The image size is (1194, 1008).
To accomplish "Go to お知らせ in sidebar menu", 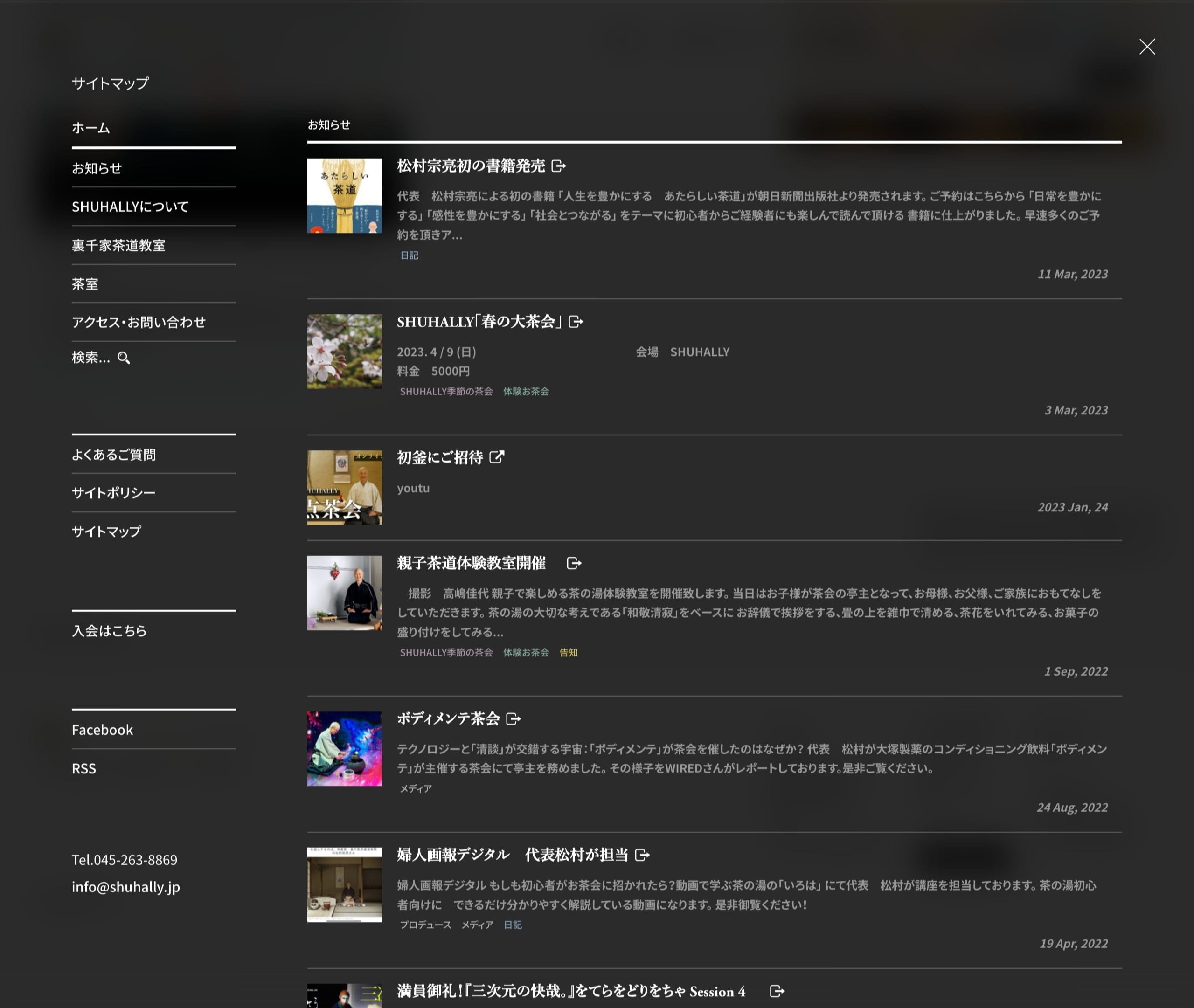I will pyautogui.click(x=97, y=168).
